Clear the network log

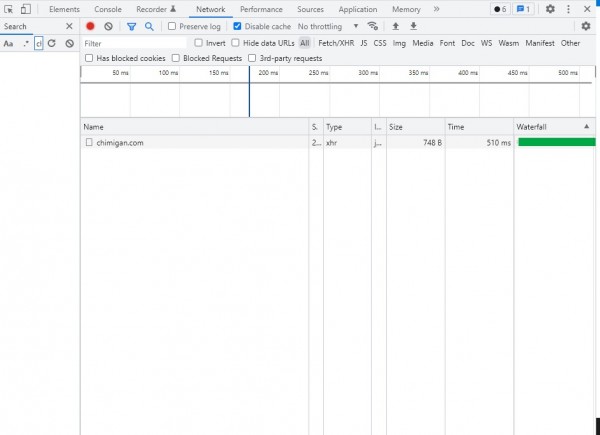(x=108, y=26)
